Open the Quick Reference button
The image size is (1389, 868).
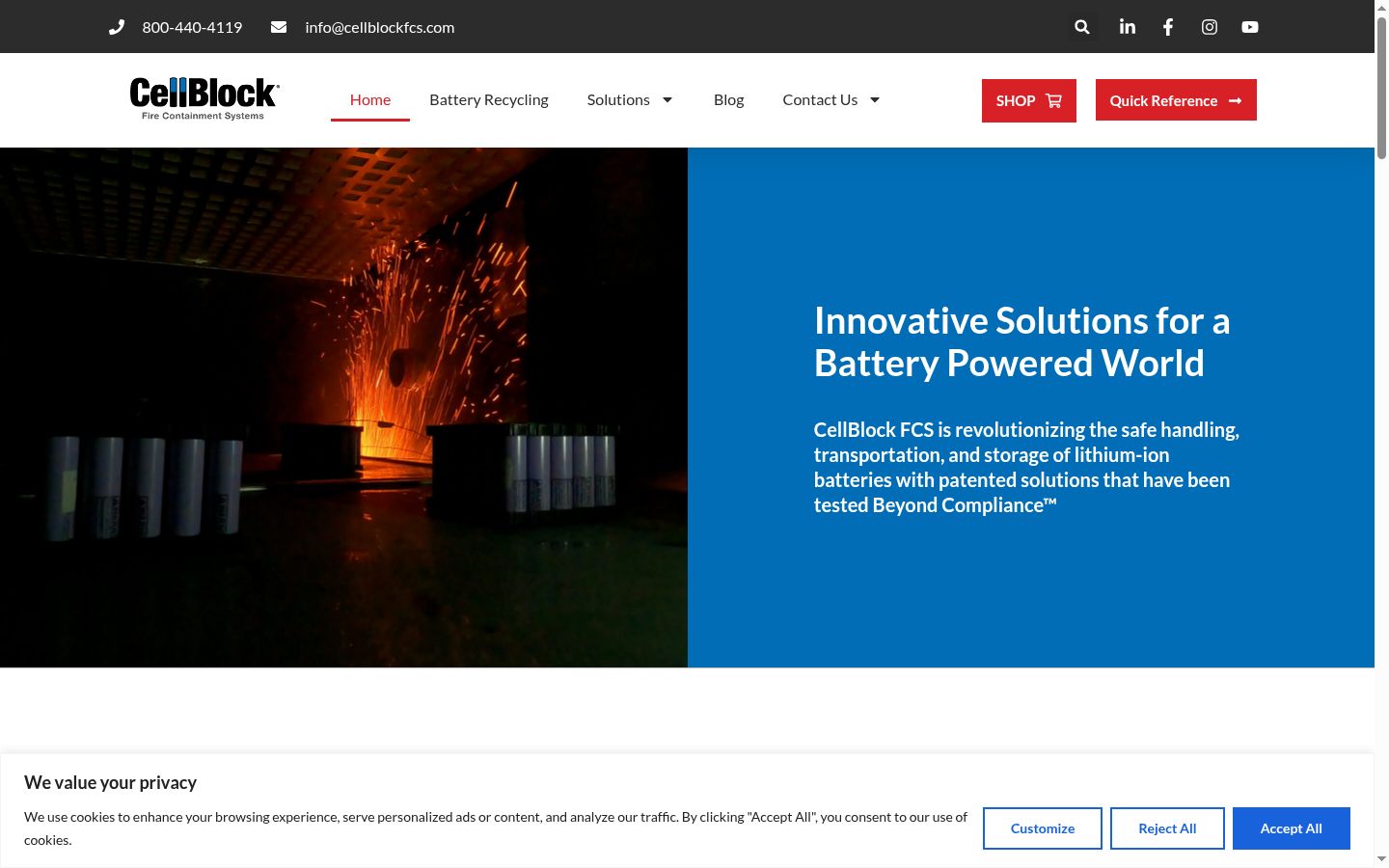(x=1176, y=100)
